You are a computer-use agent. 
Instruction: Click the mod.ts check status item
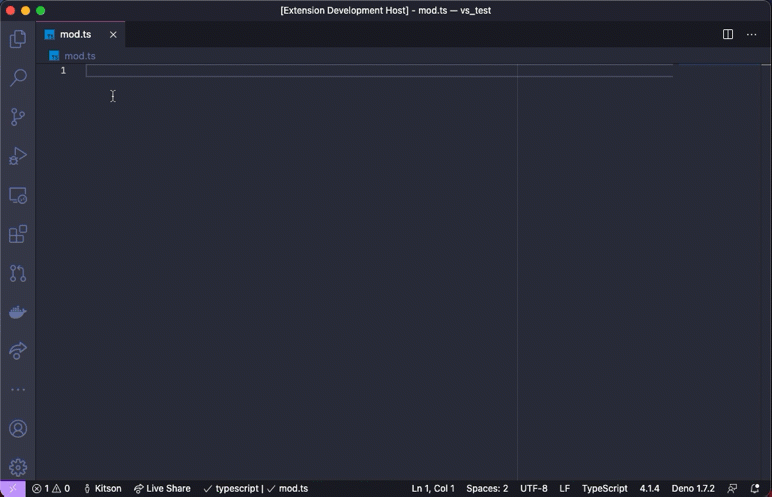click(288, 489)
